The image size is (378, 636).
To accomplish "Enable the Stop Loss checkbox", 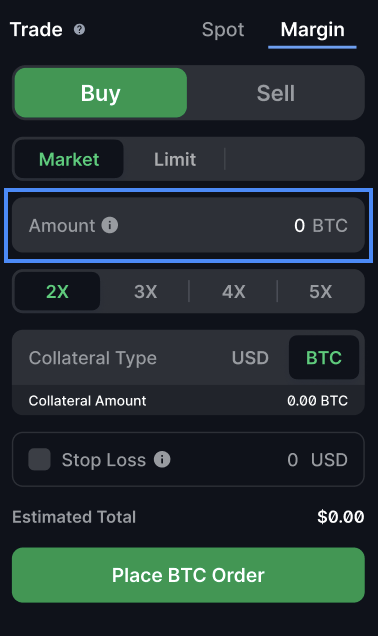I will coord(39,459).
